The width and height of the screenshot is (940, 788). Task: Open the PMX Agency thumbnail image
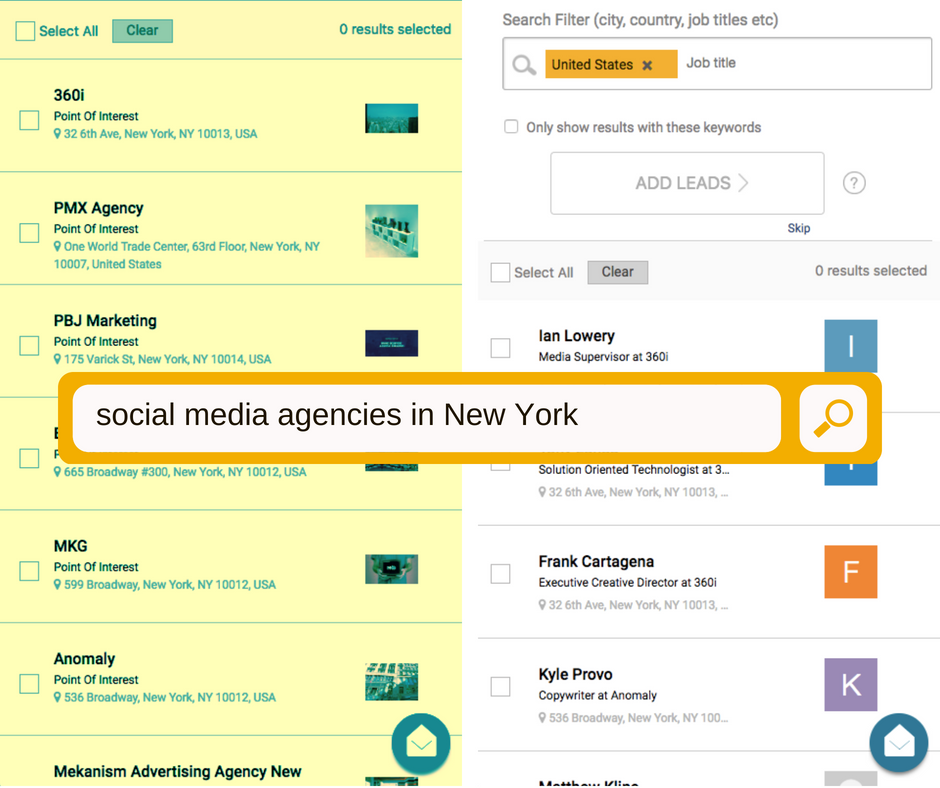(x=391, y=231)
